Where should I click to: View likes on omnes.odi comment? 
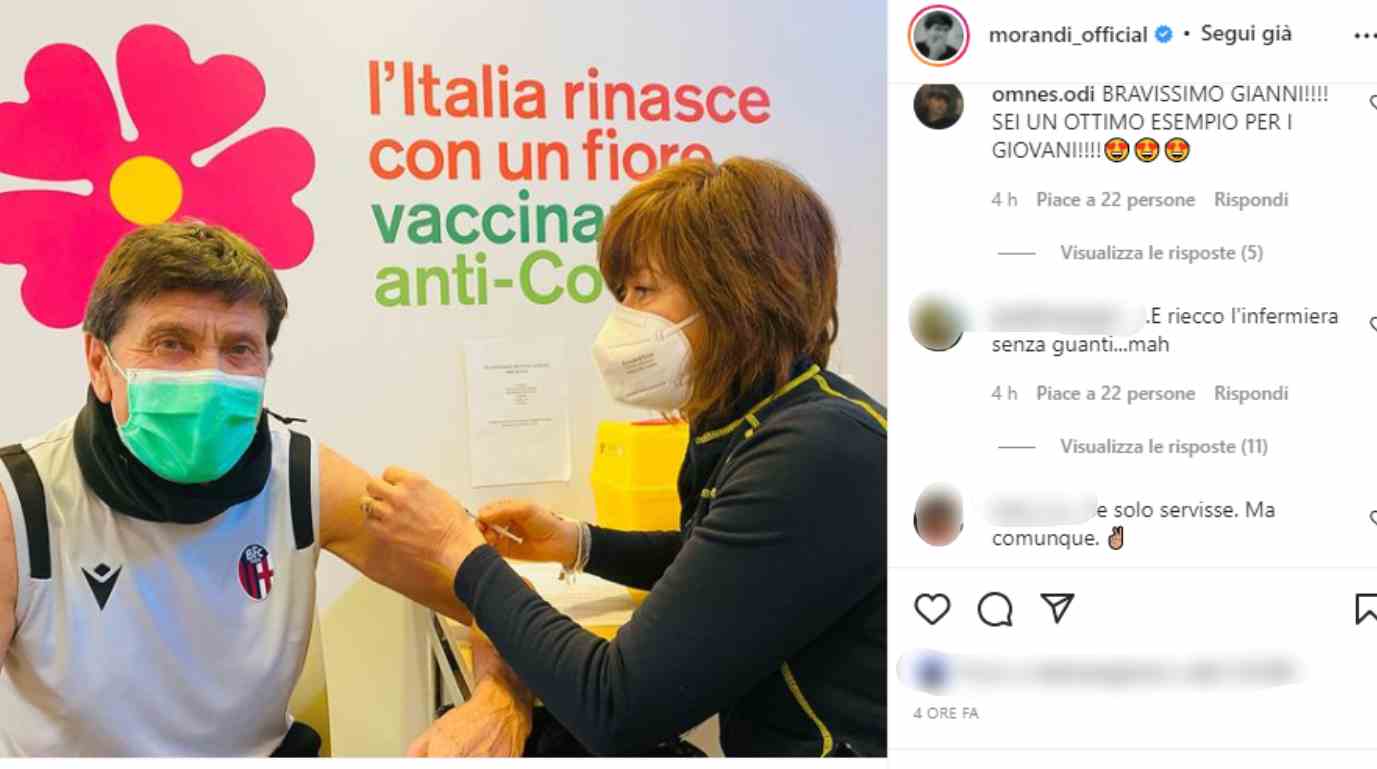1115,200
